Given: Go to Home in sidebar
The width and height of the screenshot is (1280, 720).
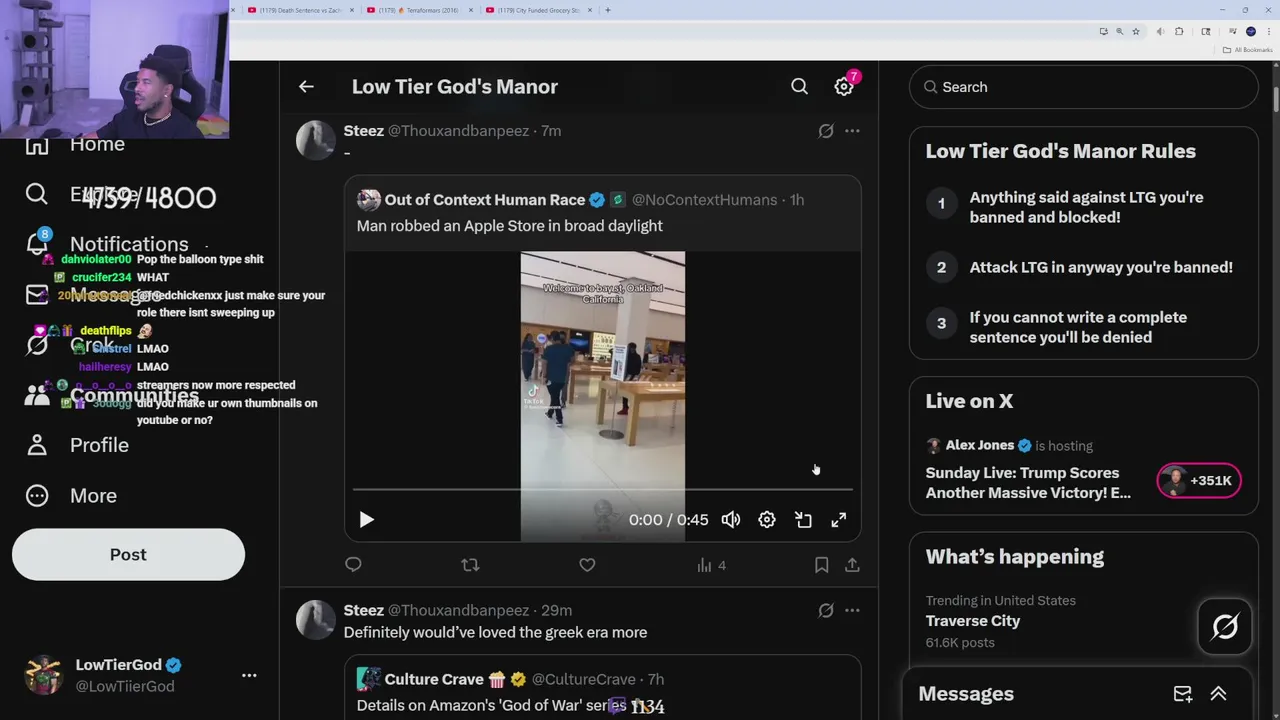Looking at the screenshot, I should (x=97, y=144).
